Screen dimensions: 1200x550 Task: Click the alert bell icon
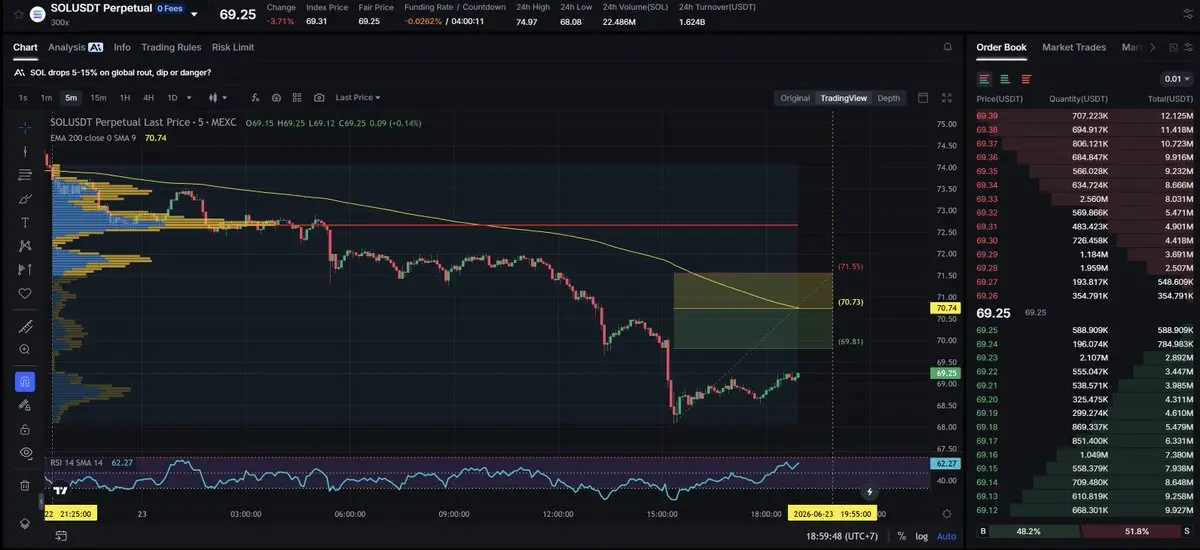947,47
